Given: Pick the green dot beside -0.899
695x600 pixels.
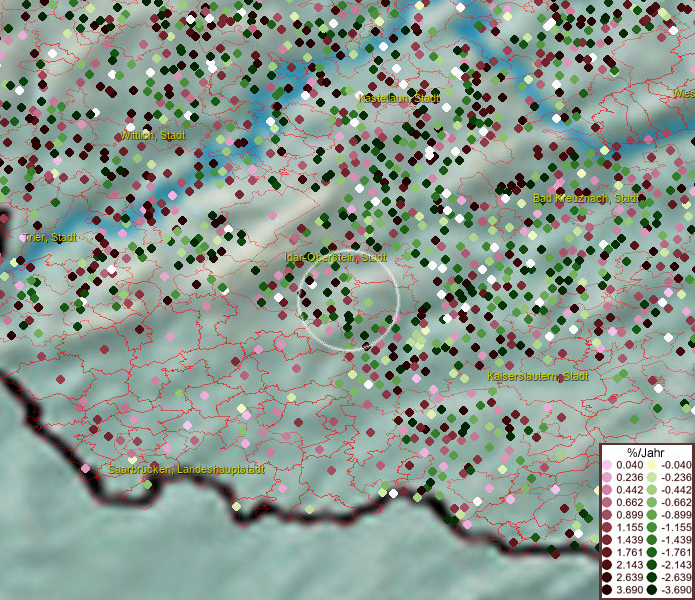Looking at the screenshot, I should click(652, 515).
